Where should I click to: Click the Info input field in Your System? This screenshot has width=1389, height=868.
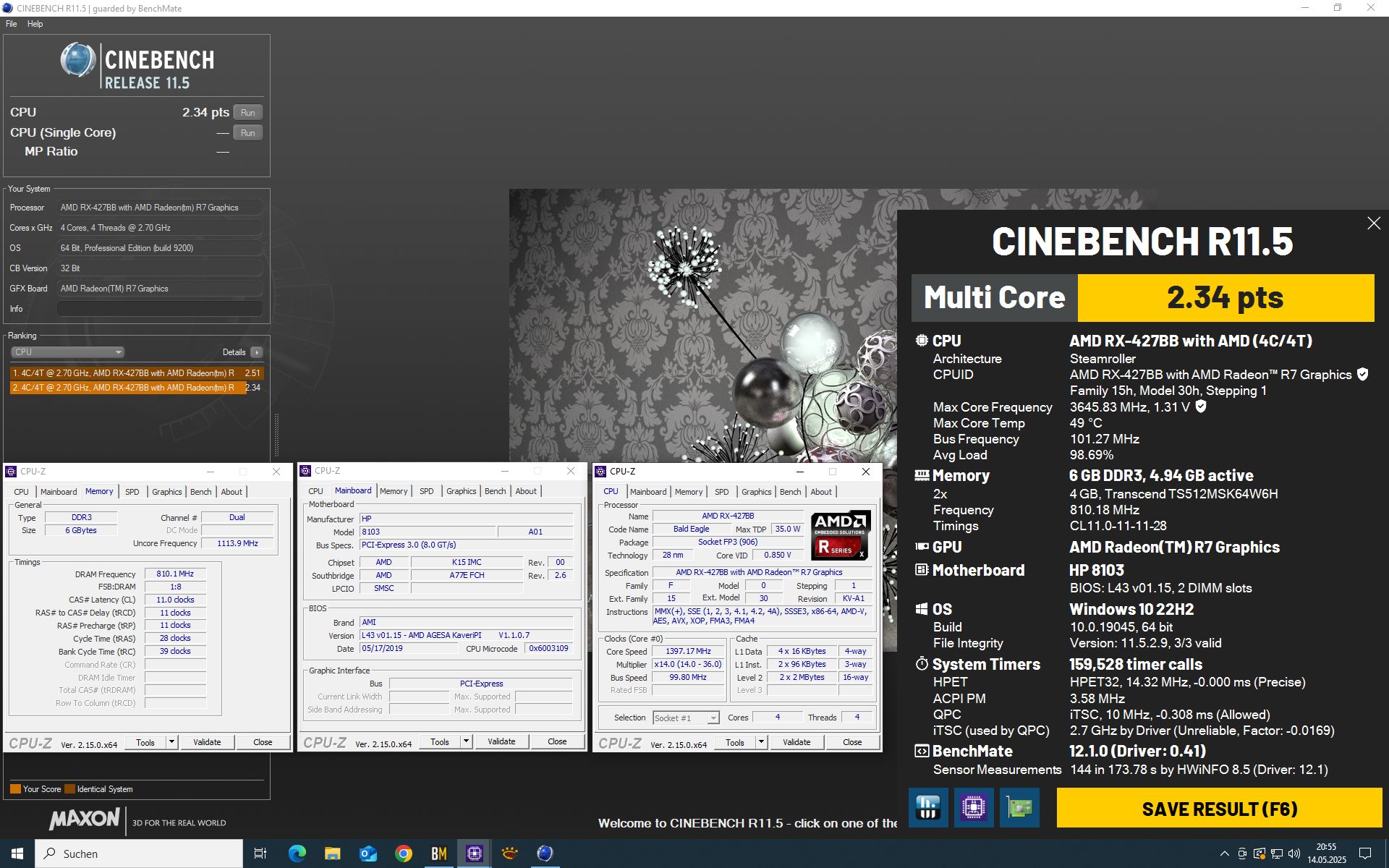[x=159, y=309]
